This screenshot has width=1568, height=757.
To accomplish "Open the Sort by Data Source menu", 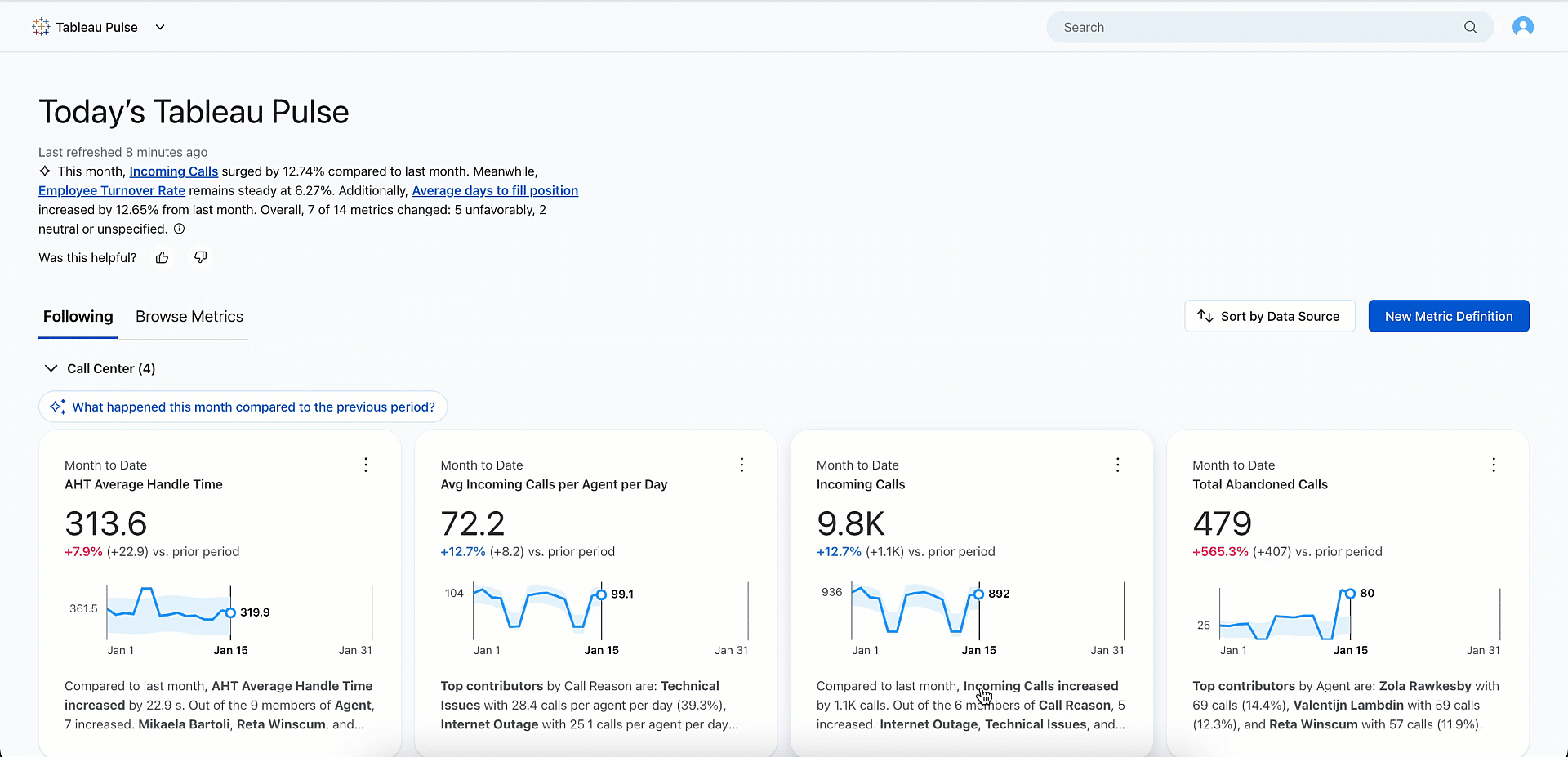I will coord(1269,316).
